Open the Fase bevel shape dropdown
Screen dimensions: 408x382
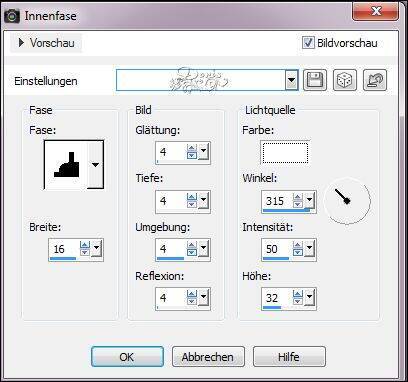(x=95, y=164)
